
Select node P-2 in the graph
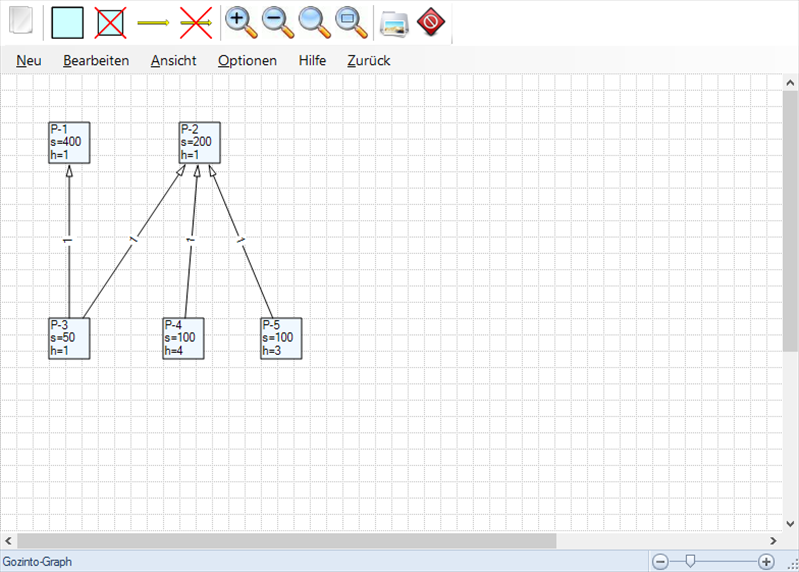tap(199, 142)
